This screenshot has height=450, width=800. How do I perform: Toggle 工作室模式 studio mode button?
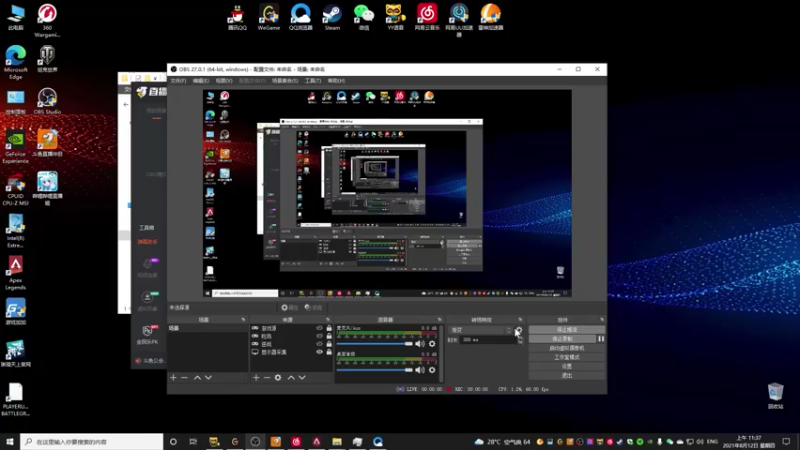pos(567,357)
